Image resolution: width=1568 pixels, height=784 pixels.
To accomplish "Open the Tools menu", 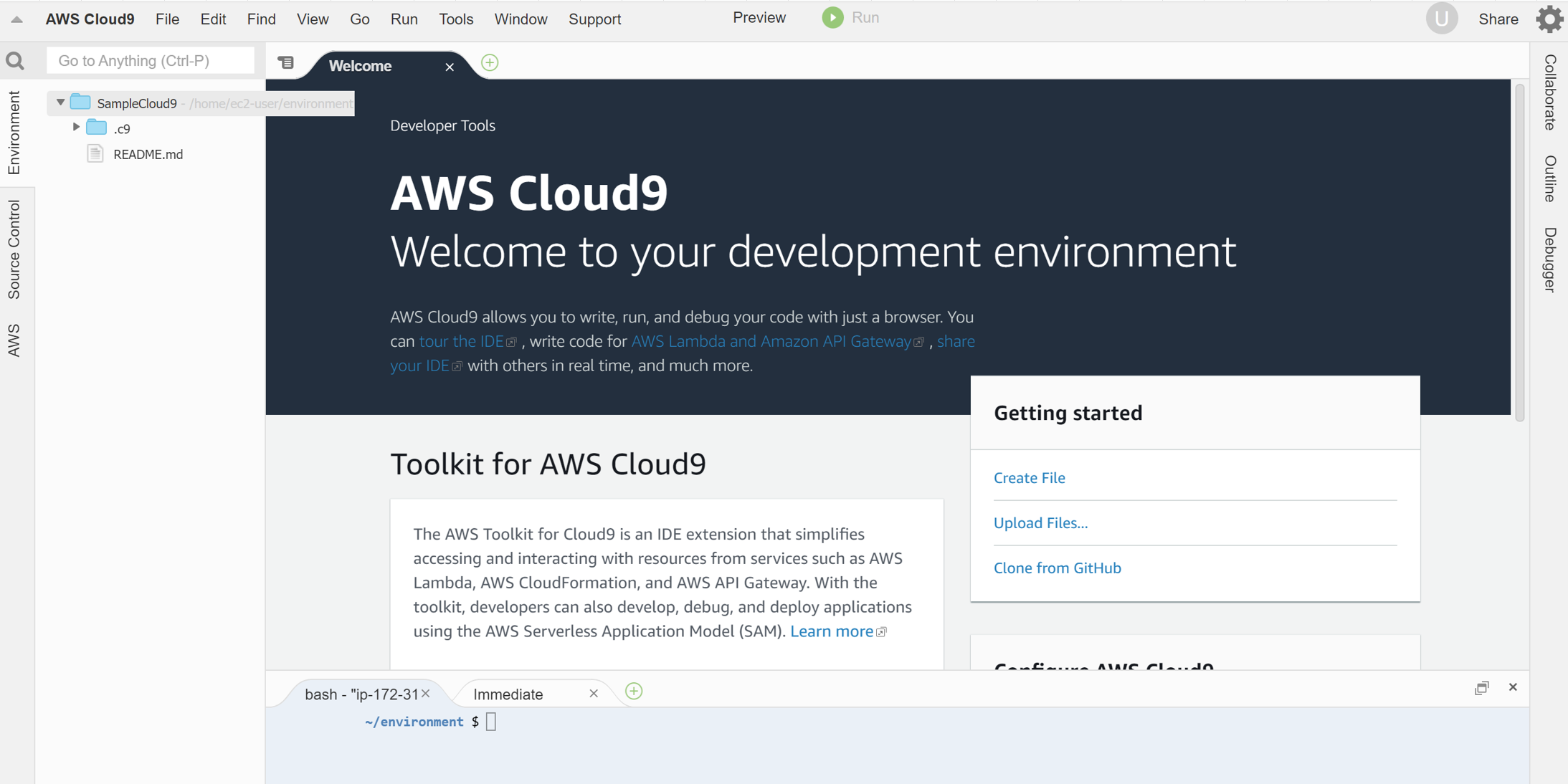I will 456,19.
